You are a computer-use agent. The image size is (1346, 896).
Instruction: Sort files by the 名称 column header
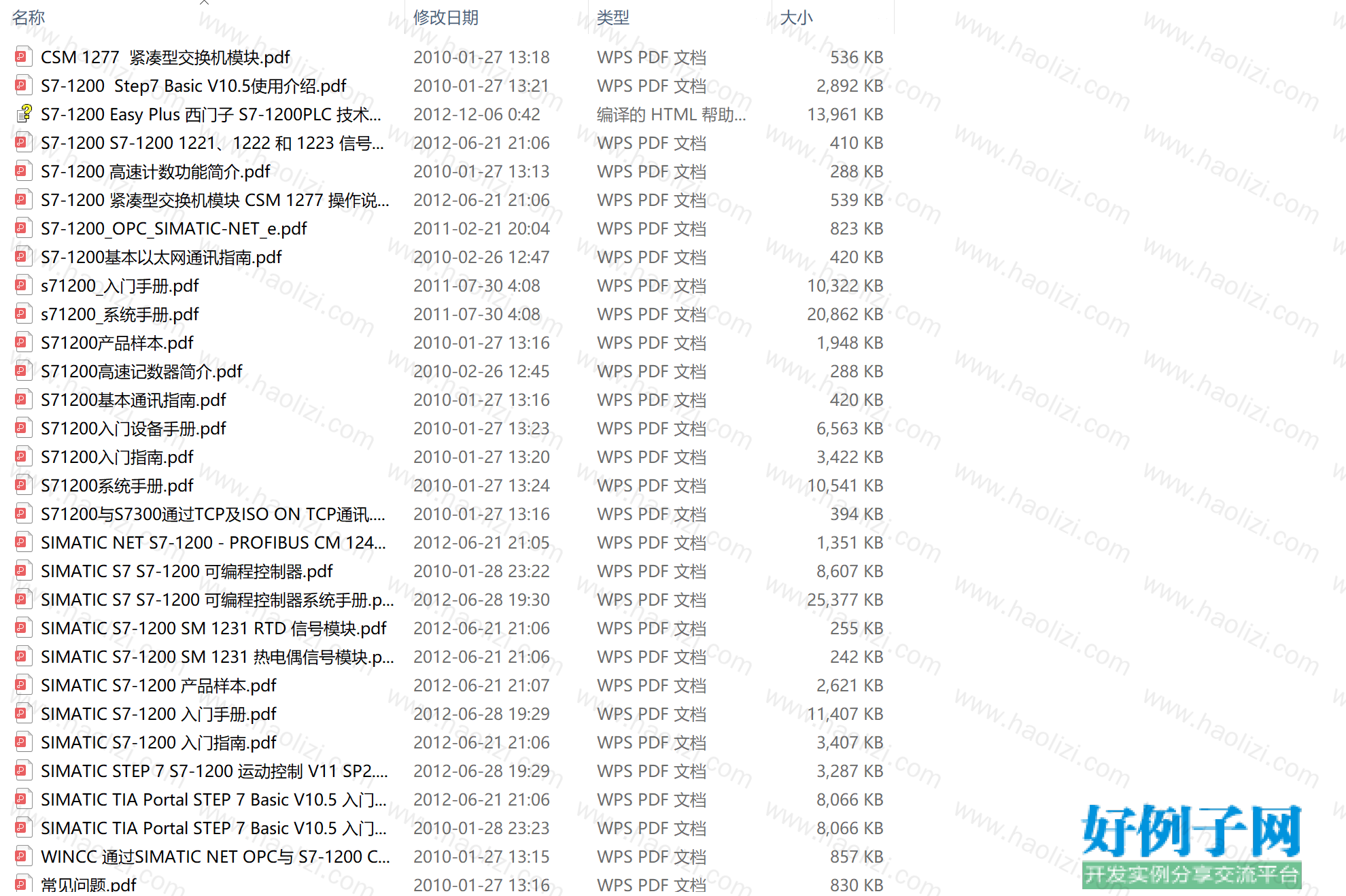tap(29, 17)
